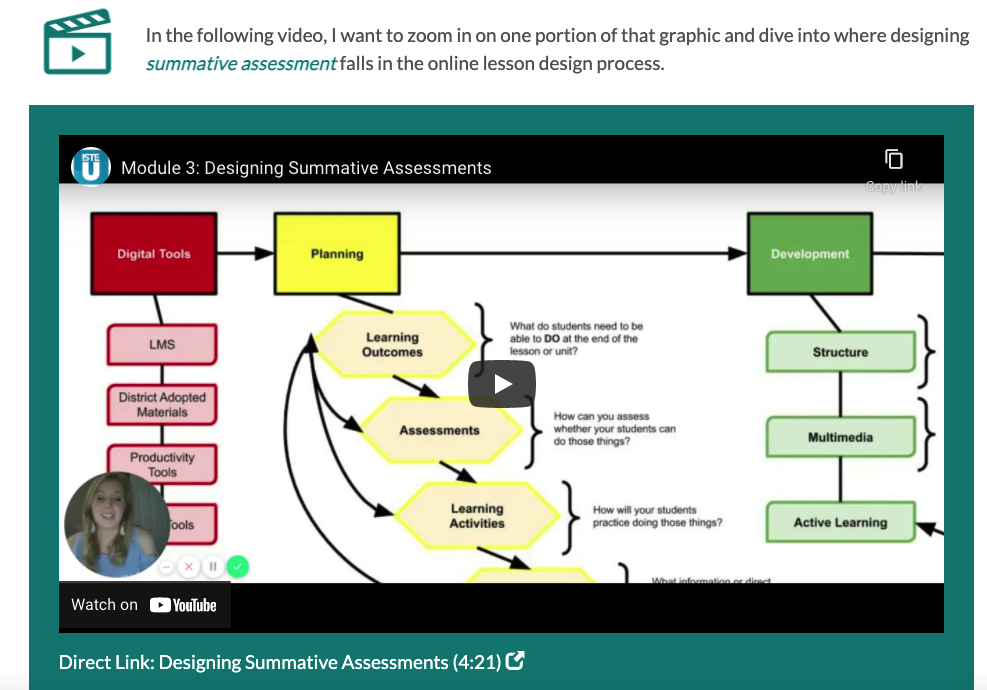Click the Copy link icon
The height and width of the screenshot is (690, 987).
point(893,159)
